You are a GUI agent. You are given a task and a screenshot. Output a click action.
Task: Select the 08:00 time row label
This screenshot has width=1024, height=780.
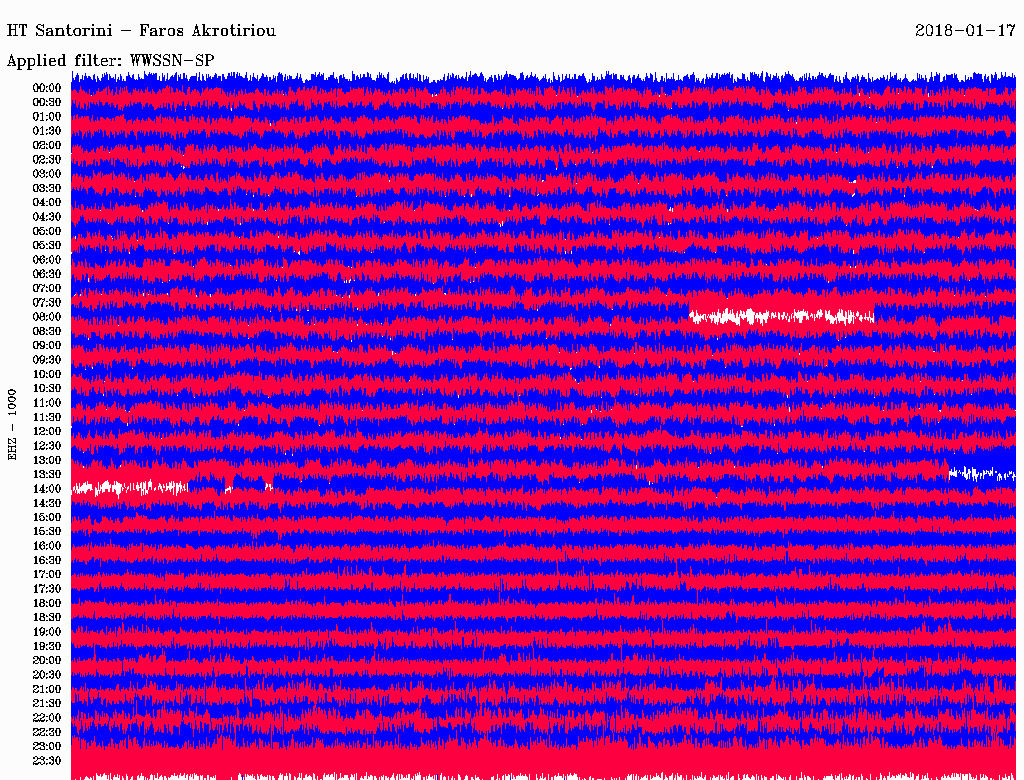pyautogui.click(x=47, y=317)
